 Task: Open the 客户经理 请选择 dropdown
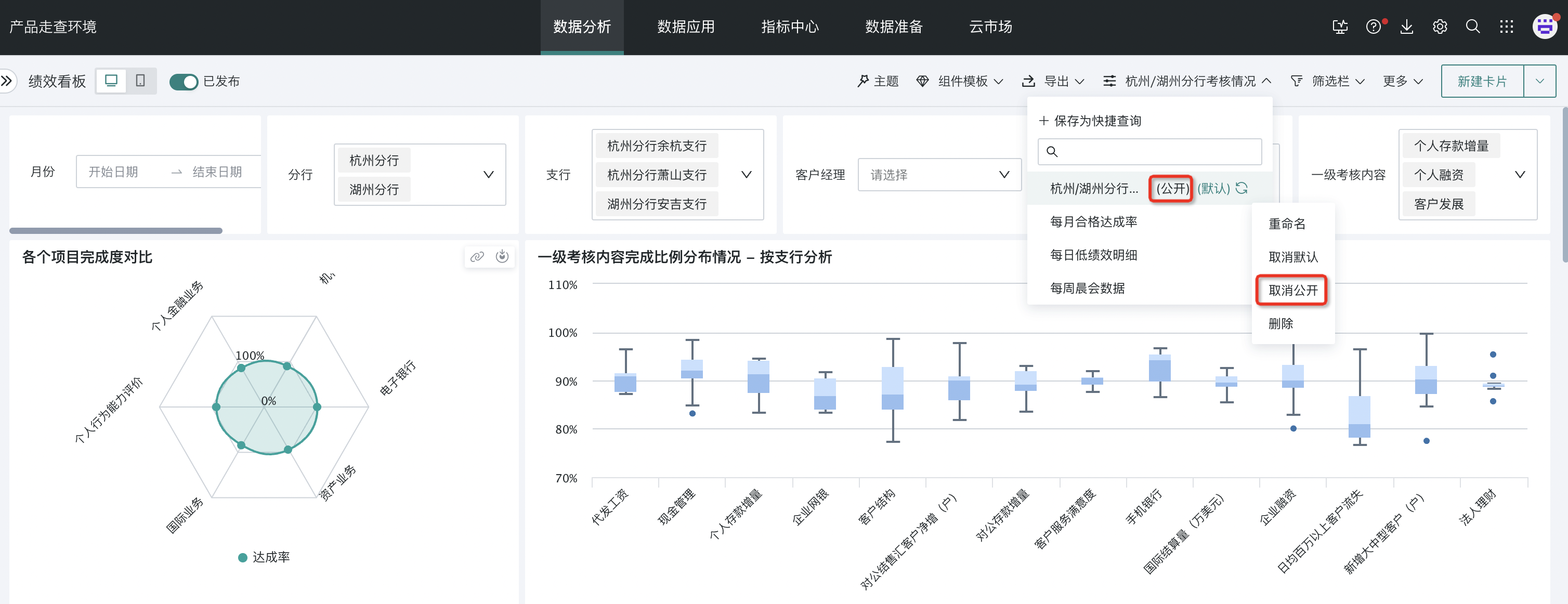(x=940, y=175)
